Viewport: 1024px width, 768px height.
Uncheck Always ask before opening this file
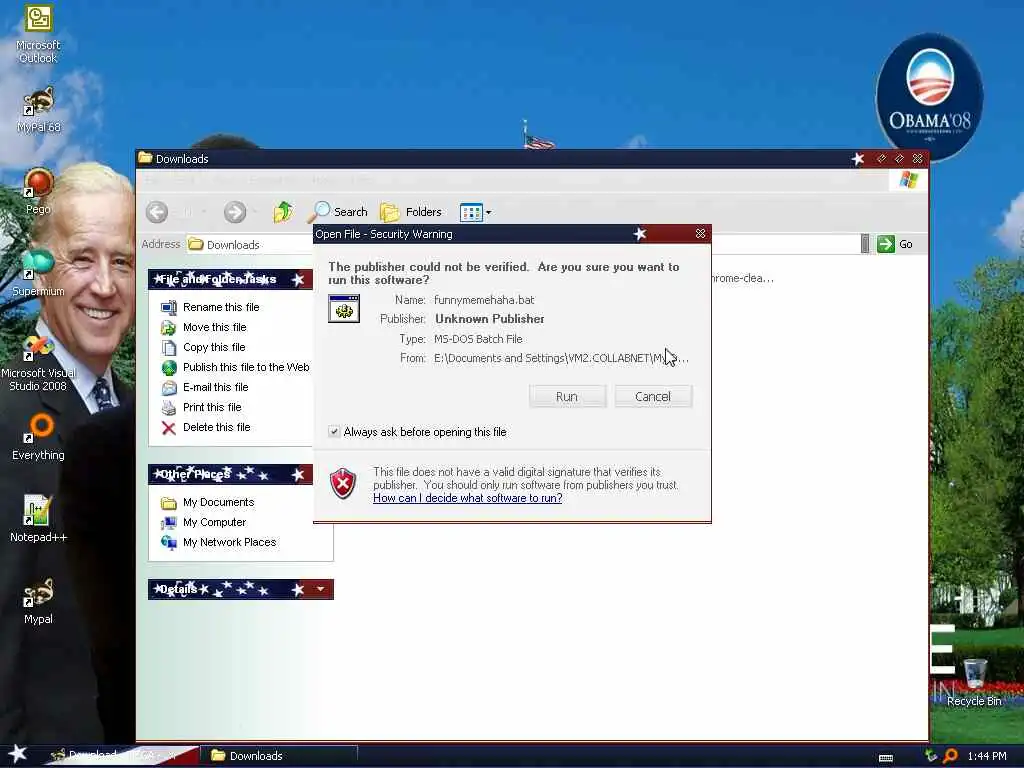(x=334, y=432)
